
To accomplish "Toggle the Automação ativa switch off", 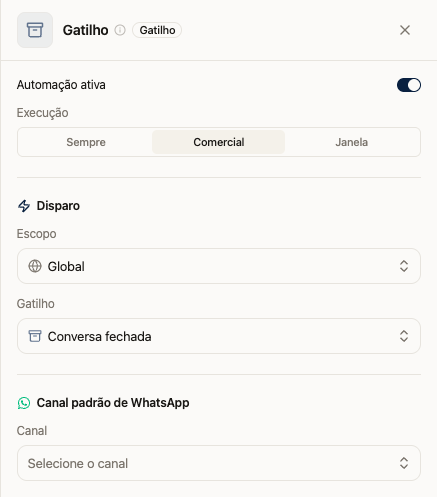I will point(409,85).
